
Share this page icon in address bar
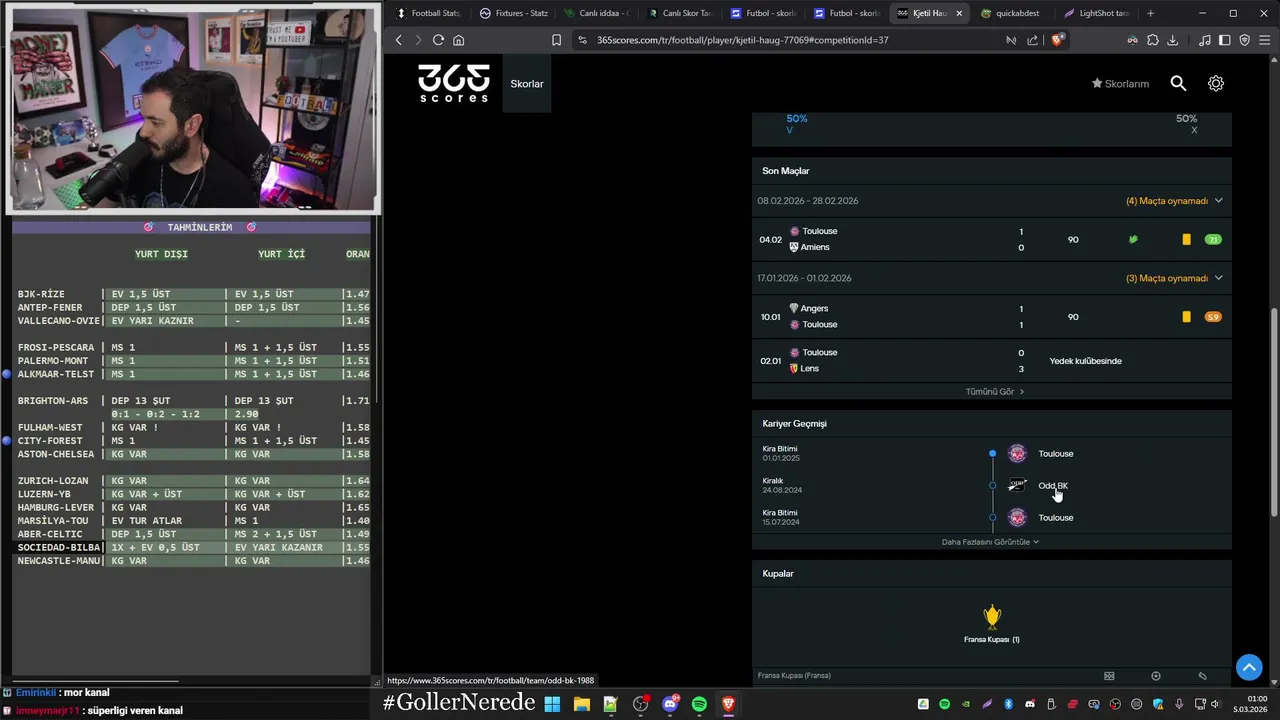click(x=1033, y=40)
